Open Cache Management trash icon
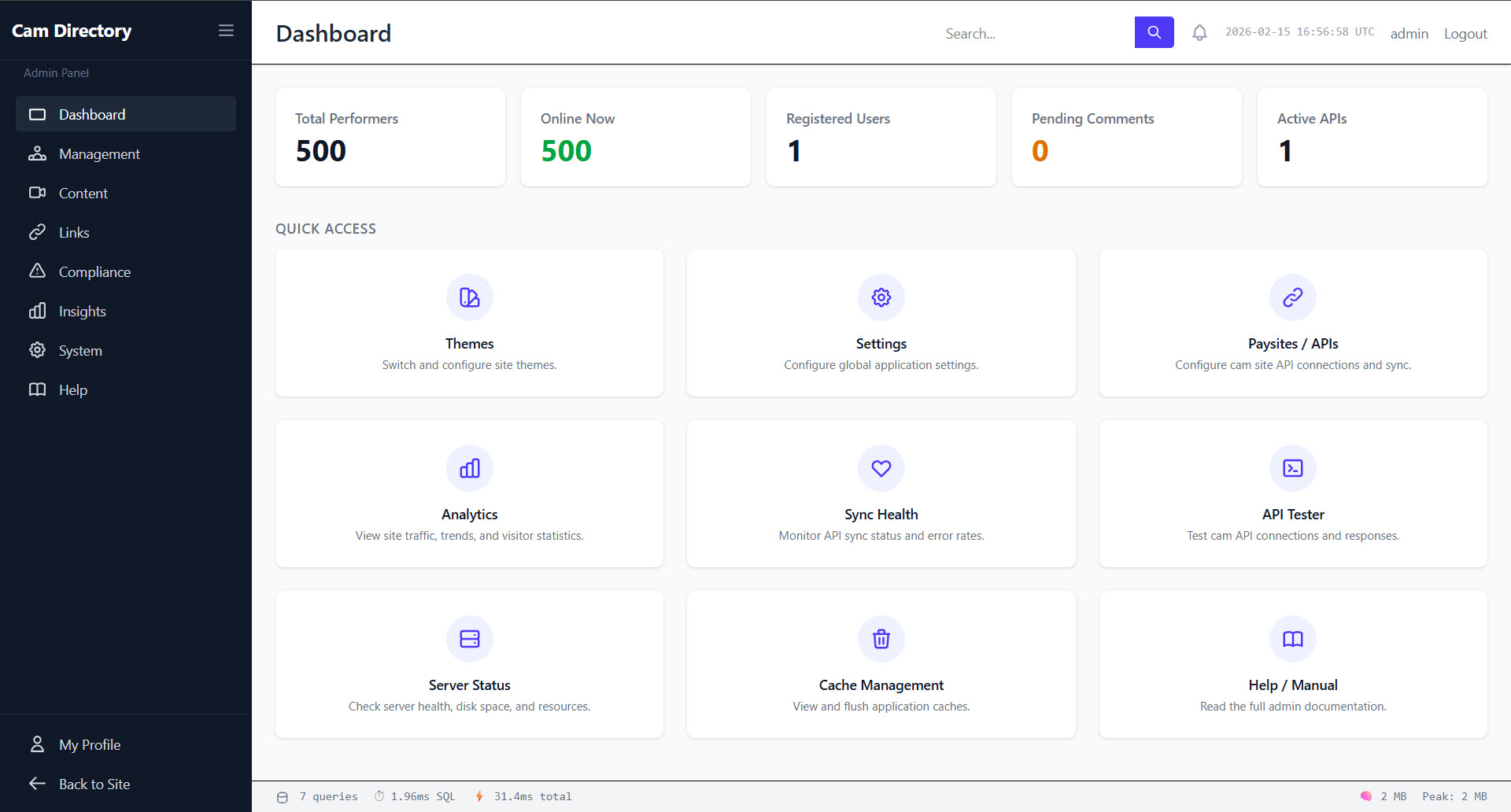Viewport: 1511px width, 812px height. click(x=881, y=639)
